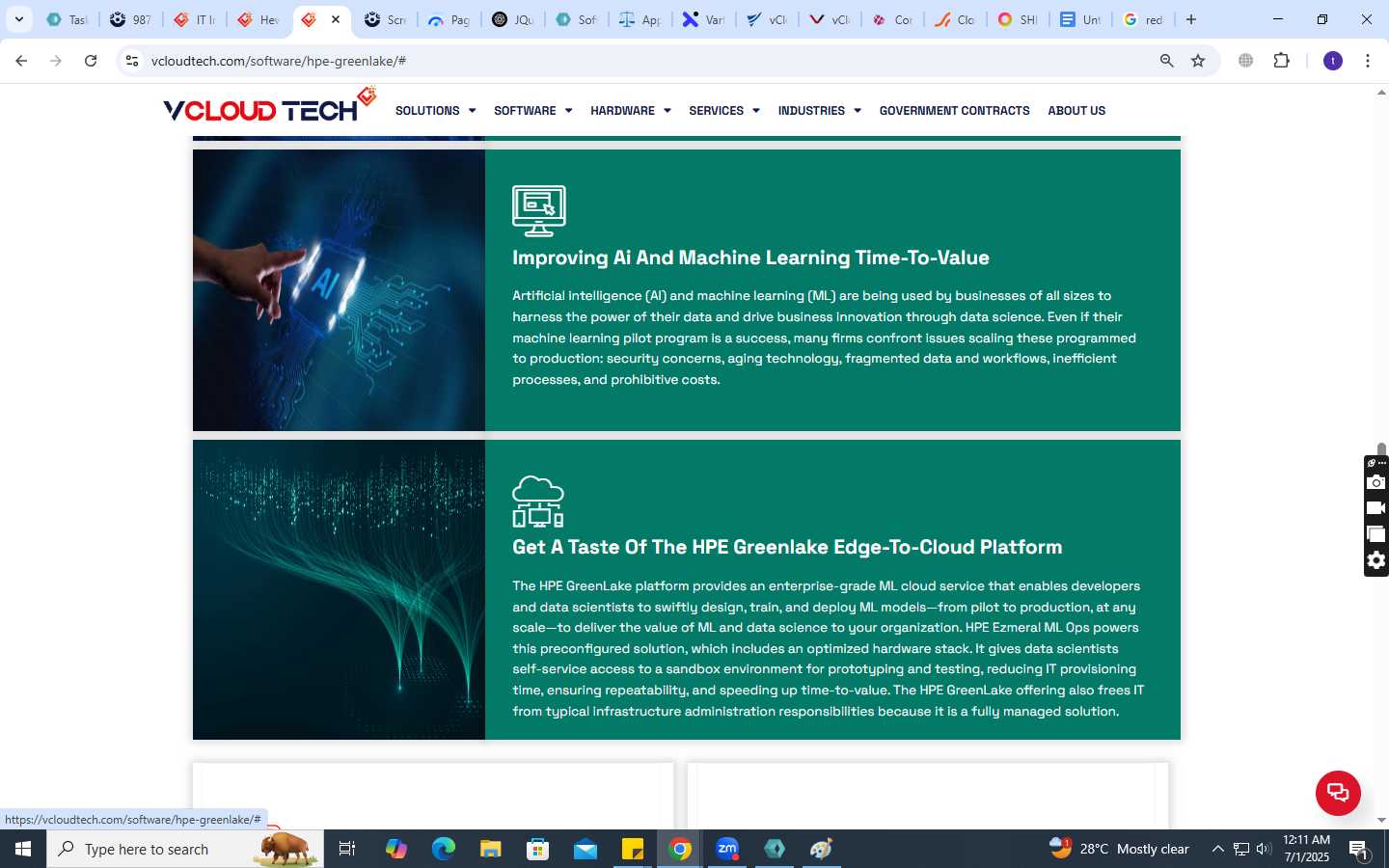
Task: Expand the Services menu
Action: click(x=724, y=111)
